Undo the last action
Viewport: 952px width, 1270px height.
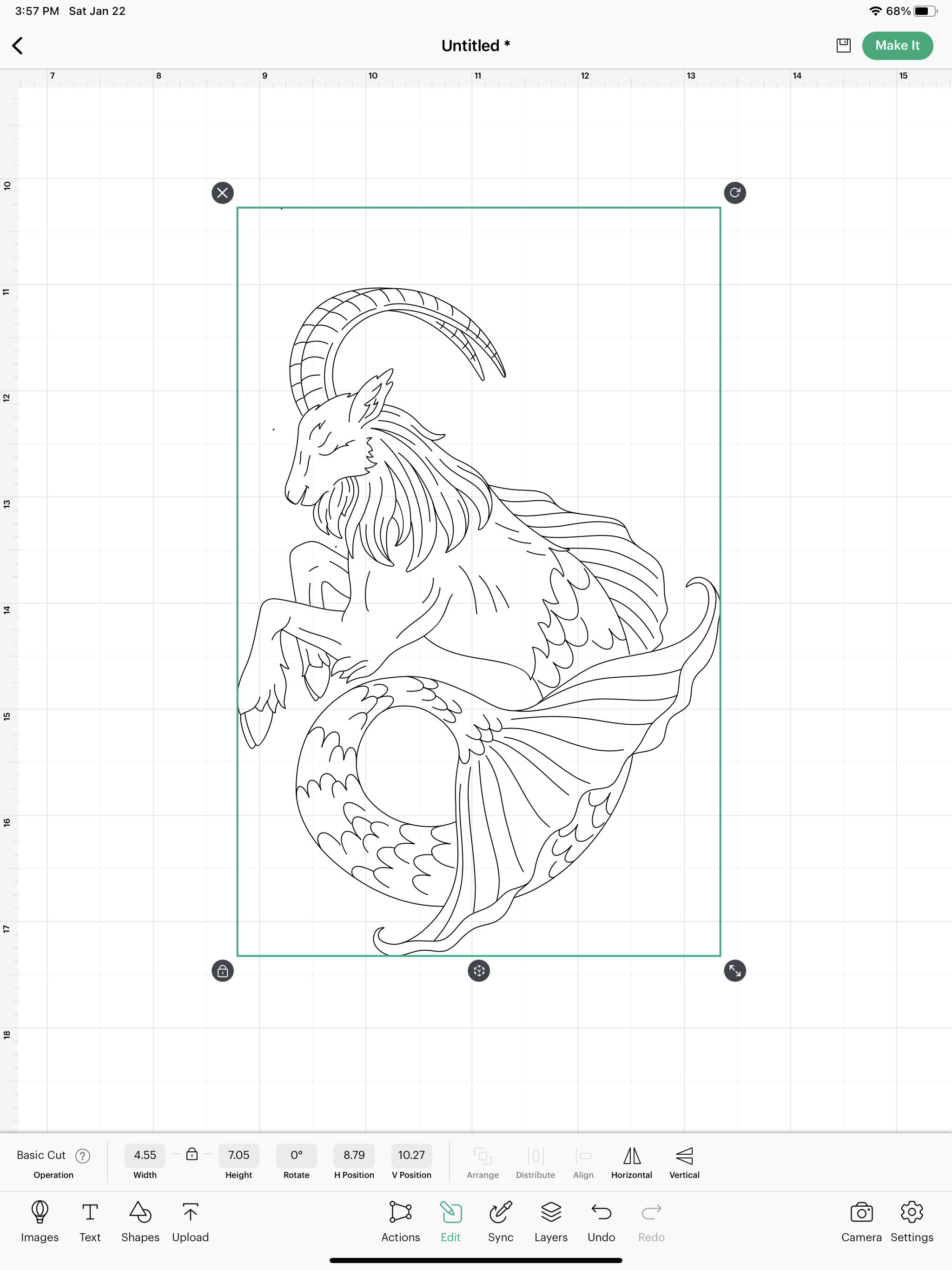click(x=601, y=1212)
